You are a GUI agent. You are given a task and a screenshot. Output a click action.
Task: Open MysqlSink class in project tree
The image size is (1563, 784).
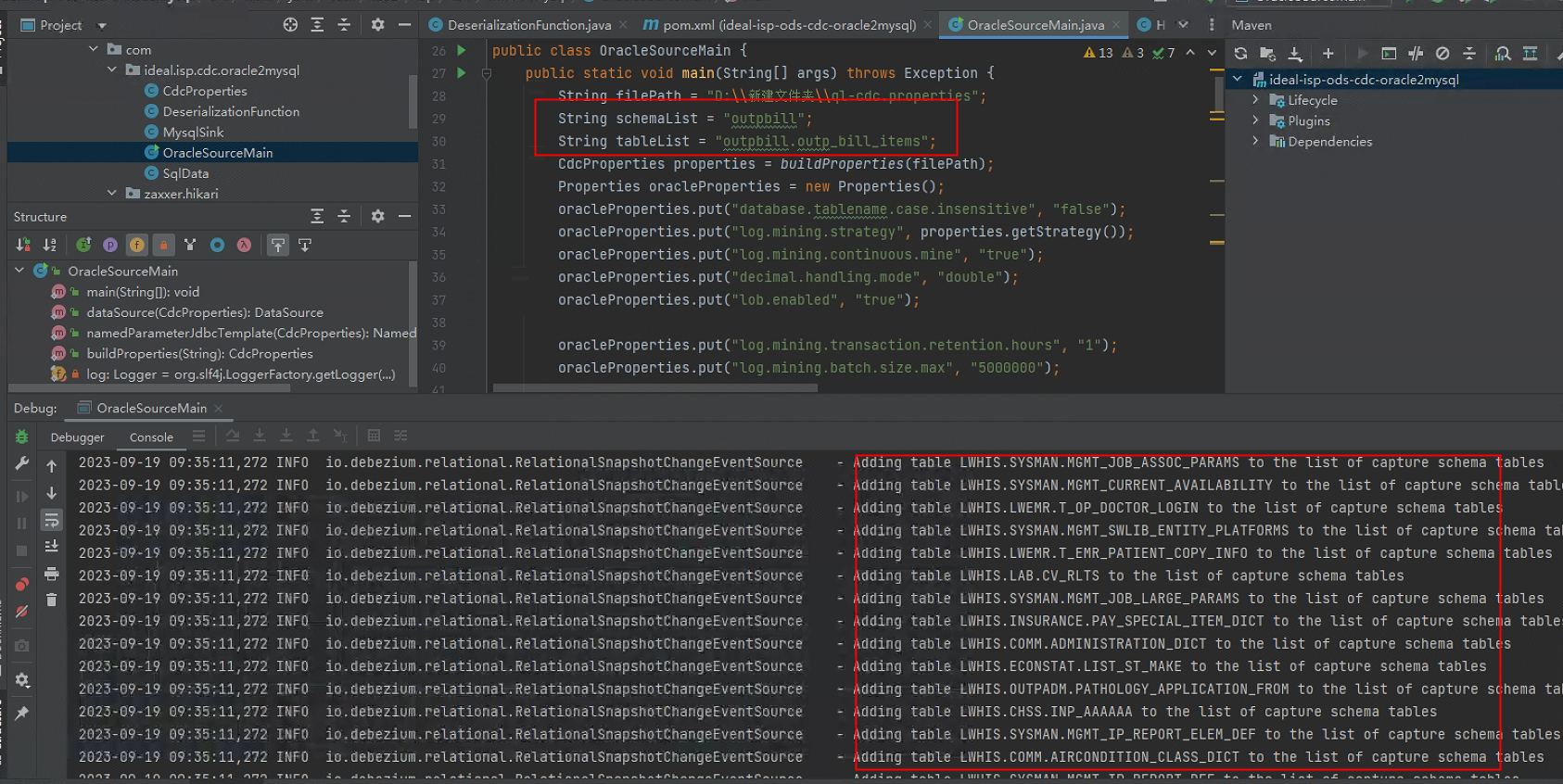click(x=193, y=133)
